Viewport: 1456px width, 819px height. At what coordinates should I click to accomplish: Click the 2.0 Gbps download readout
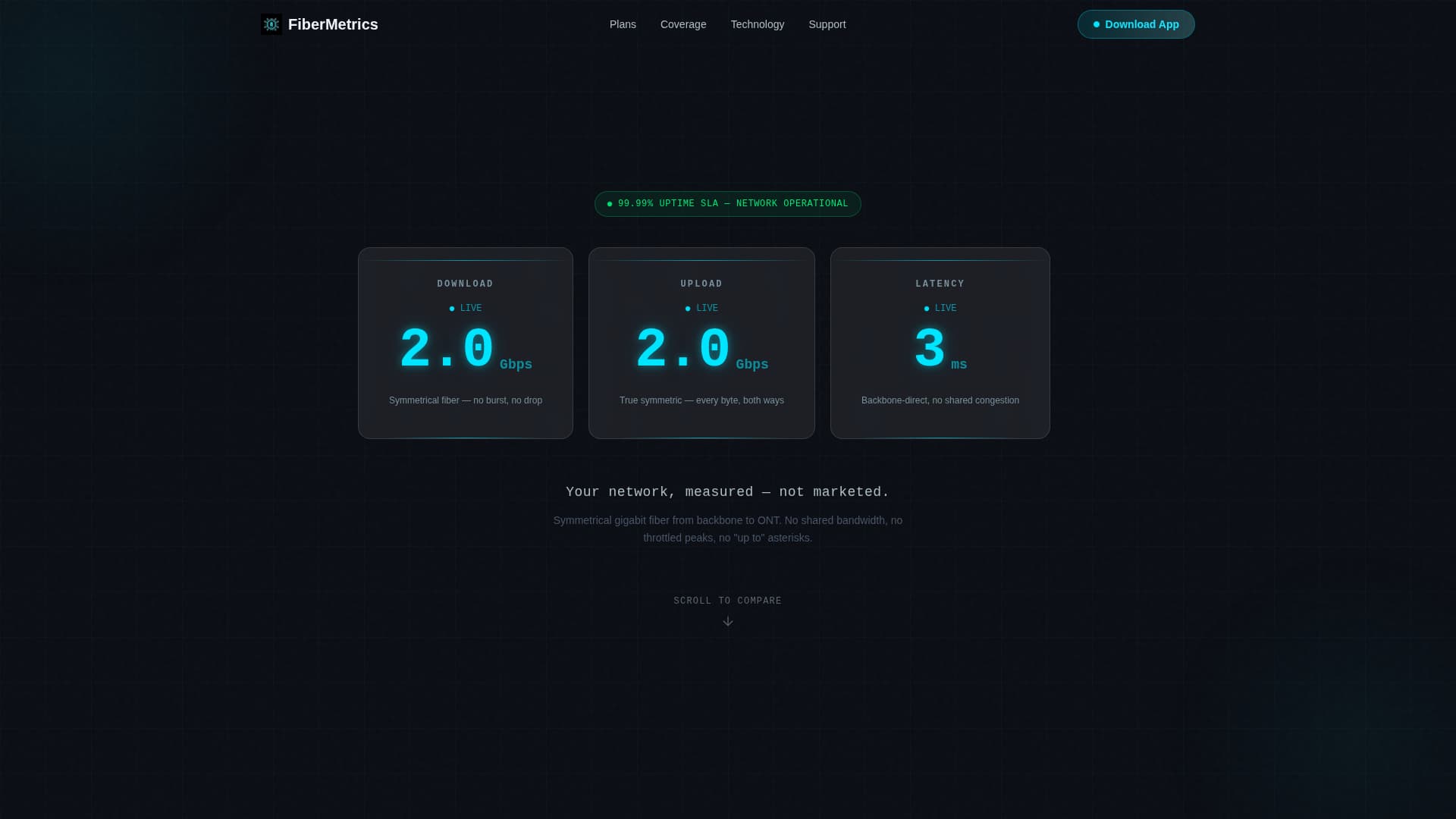click(446, 347)
